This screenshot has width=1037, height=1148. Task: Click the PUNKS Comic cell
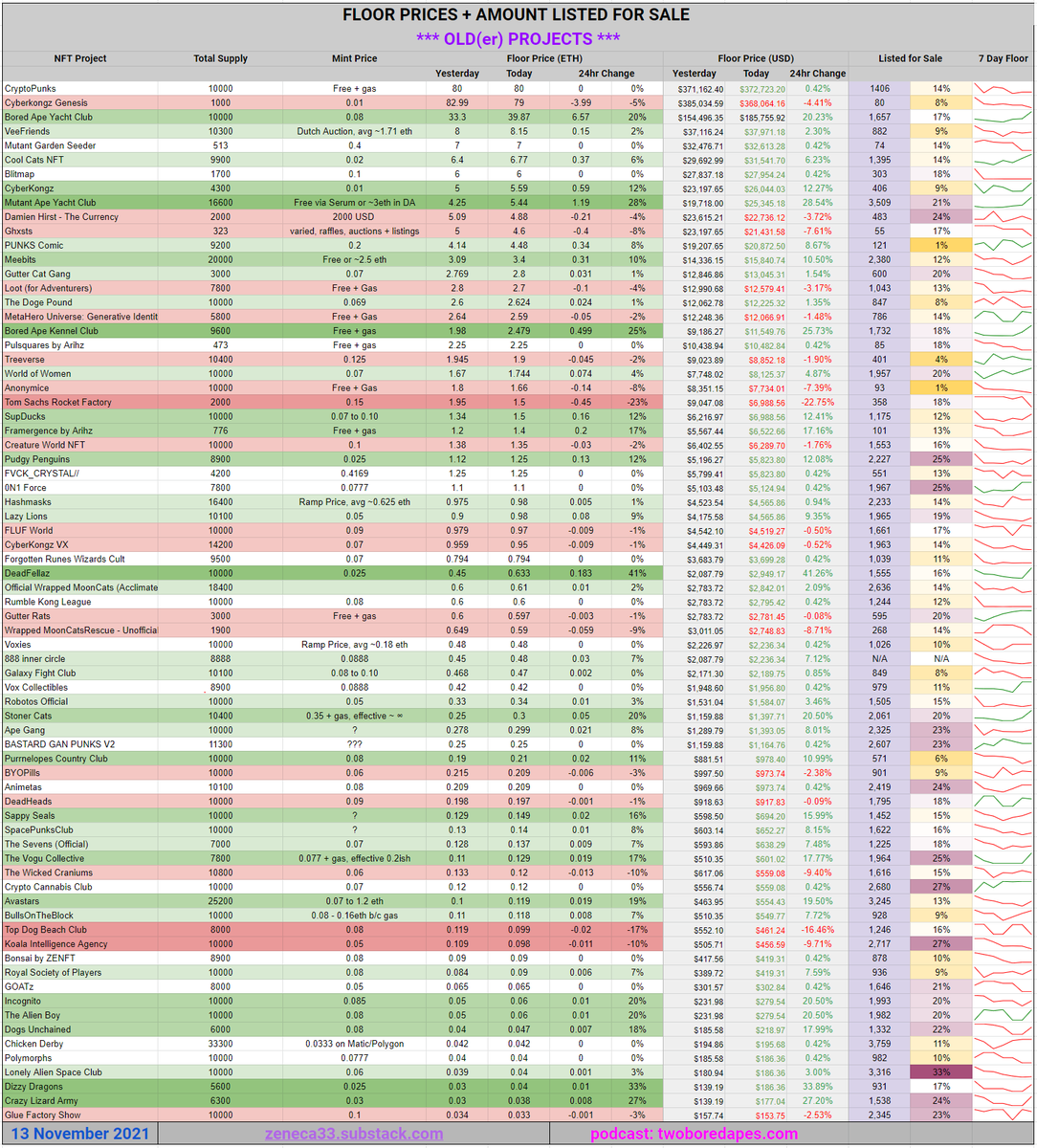[x=33, y=245]
